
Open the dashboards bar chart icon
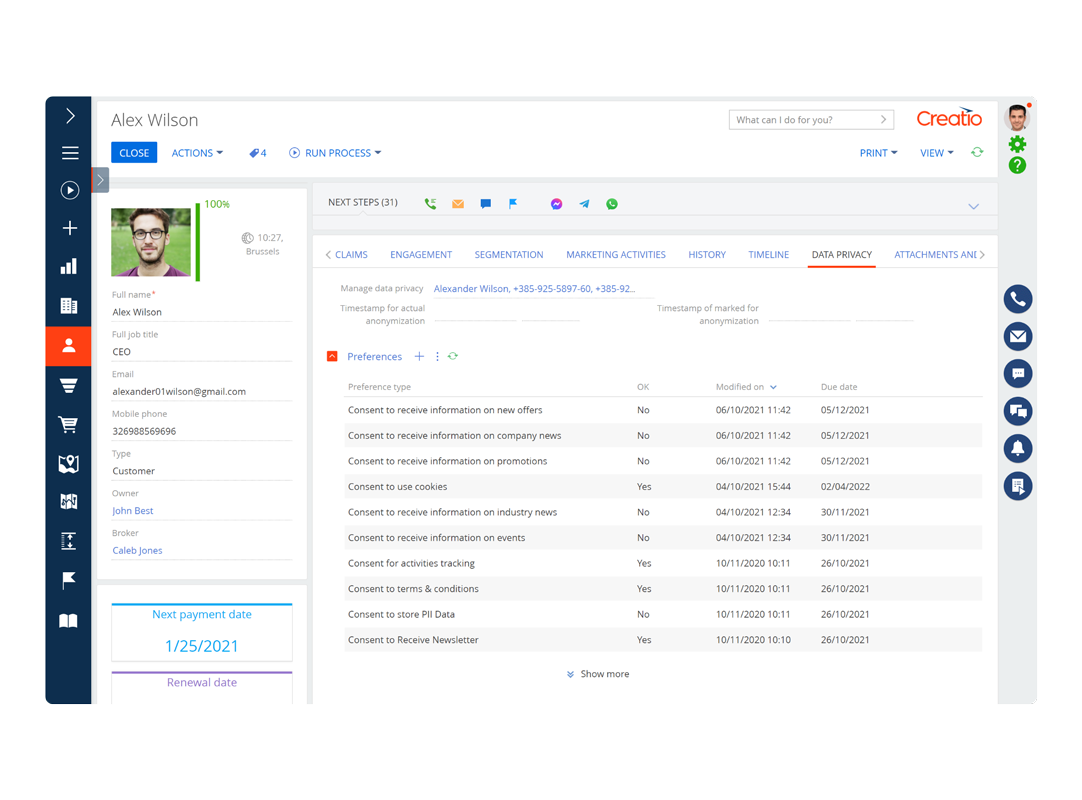pyautogui.click(x=69, y=266)
